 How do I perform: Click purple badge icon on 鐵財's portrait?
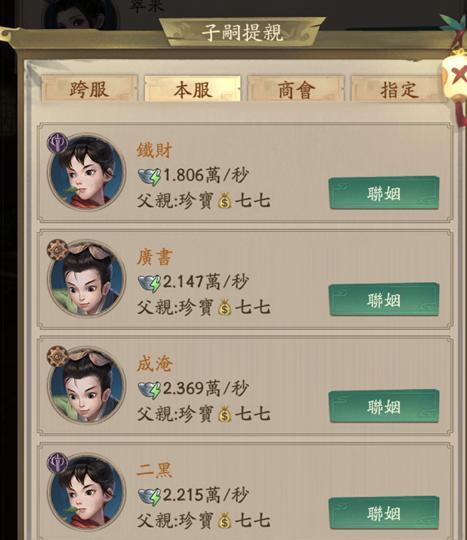[x=58, y=142]
